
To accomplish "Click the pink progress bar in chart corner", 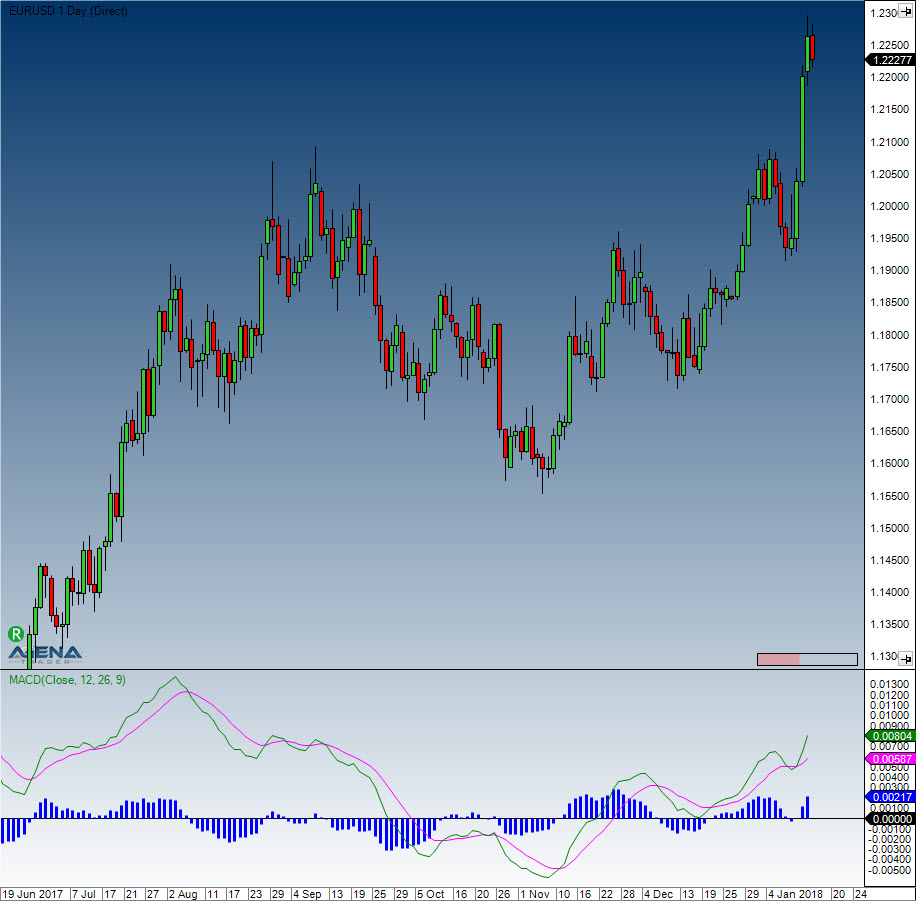I will click(x=779, y=659).
